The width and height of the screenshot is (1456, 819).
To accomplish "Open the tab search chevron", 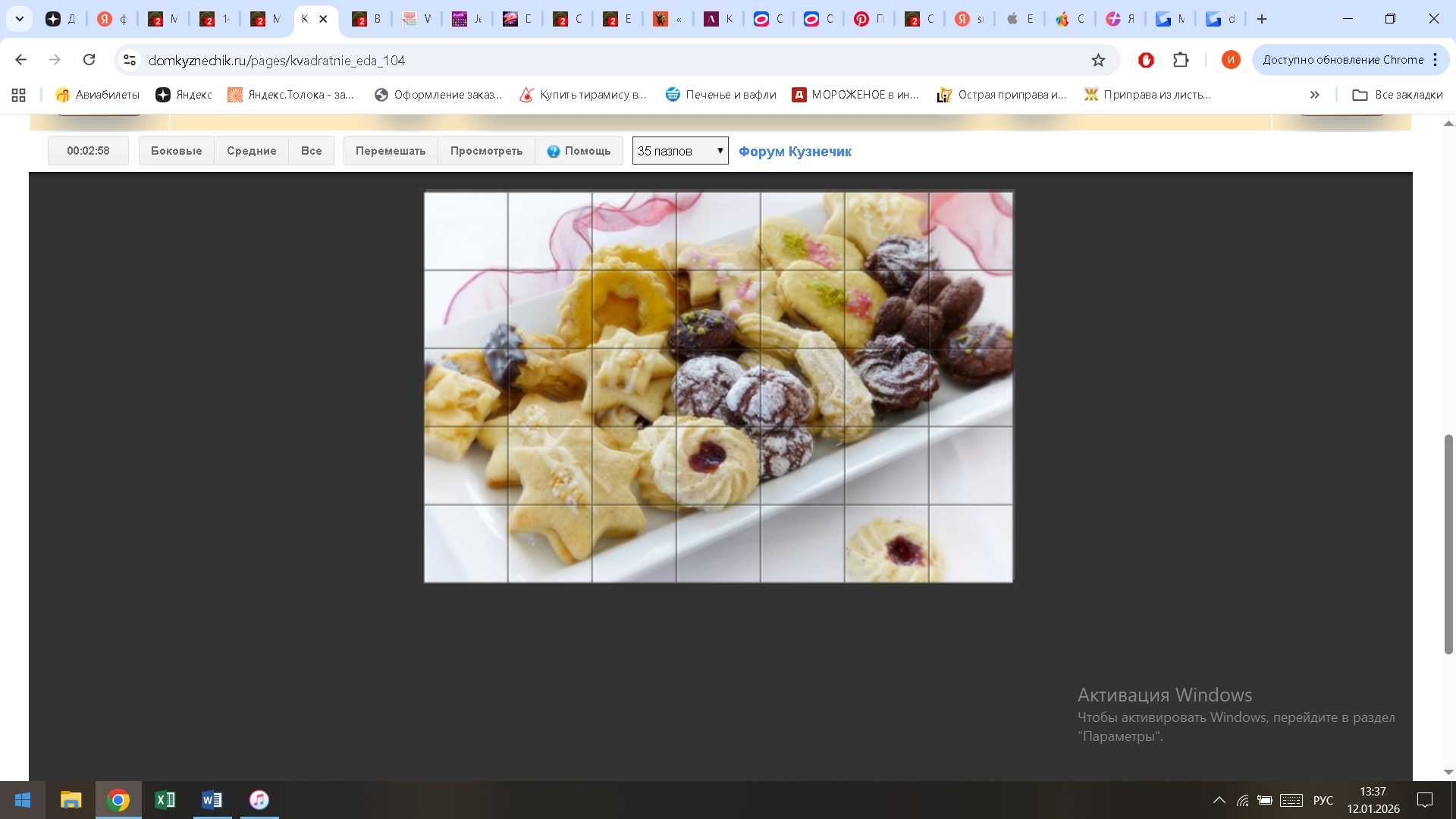I will [20, 19].
